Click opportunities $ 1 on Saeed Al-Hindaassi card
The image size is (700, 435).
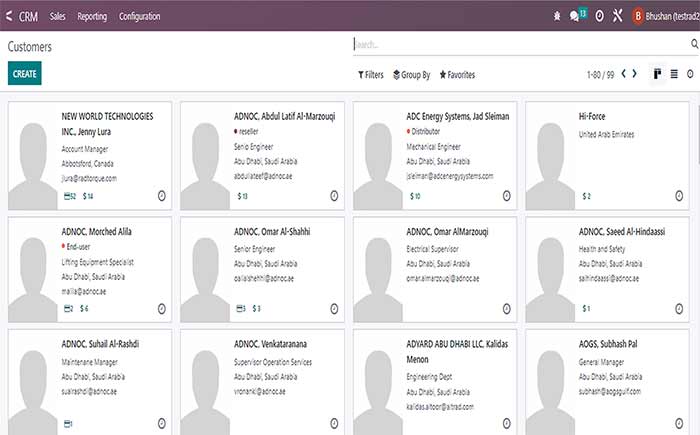(x=587, y=309)
